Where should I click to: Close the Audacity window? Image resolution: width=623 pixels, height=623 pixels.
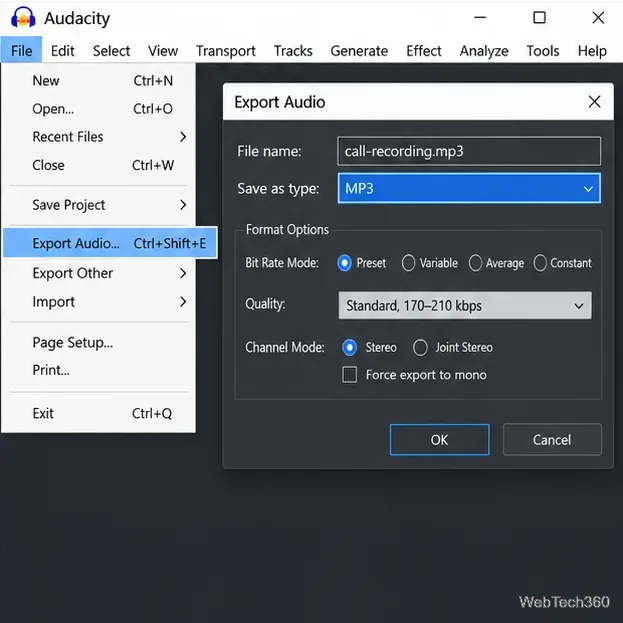tap(598, 17)
